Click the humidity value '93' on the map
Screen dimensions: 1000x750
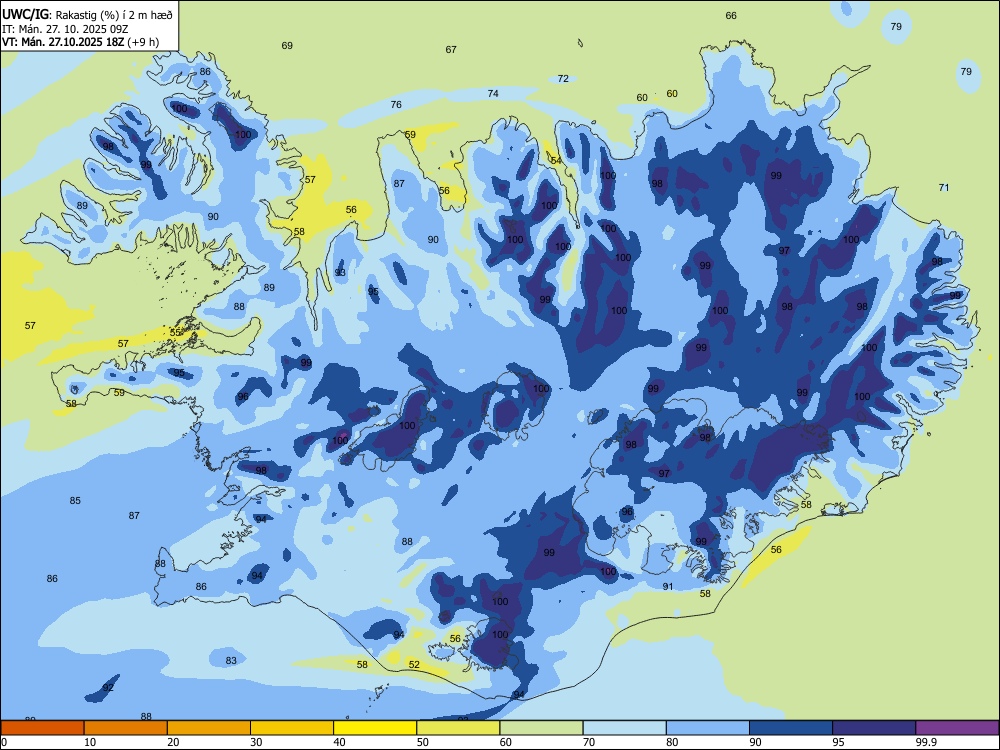tap(340, 272)
